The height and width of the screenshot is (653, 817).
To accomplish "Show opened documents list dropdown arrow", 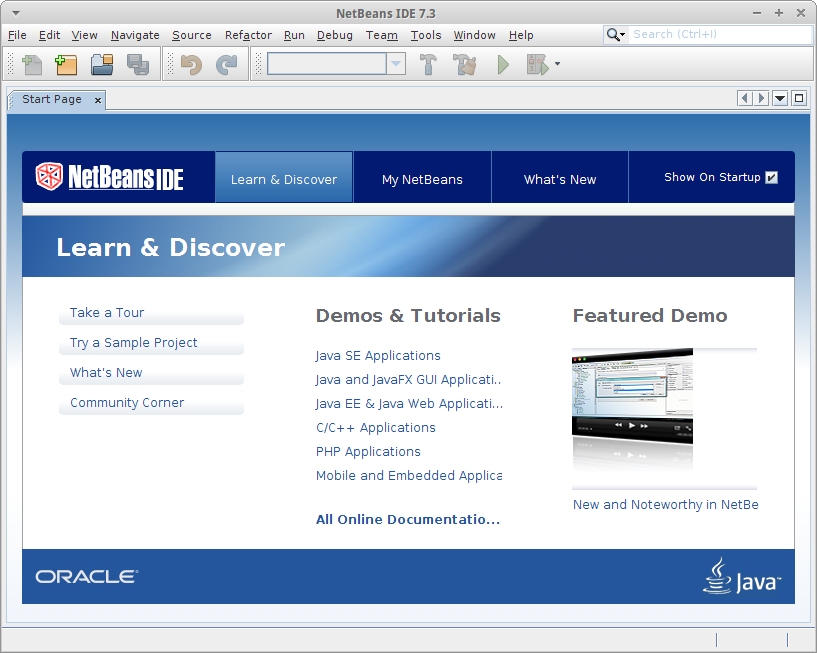I will 780,98.
